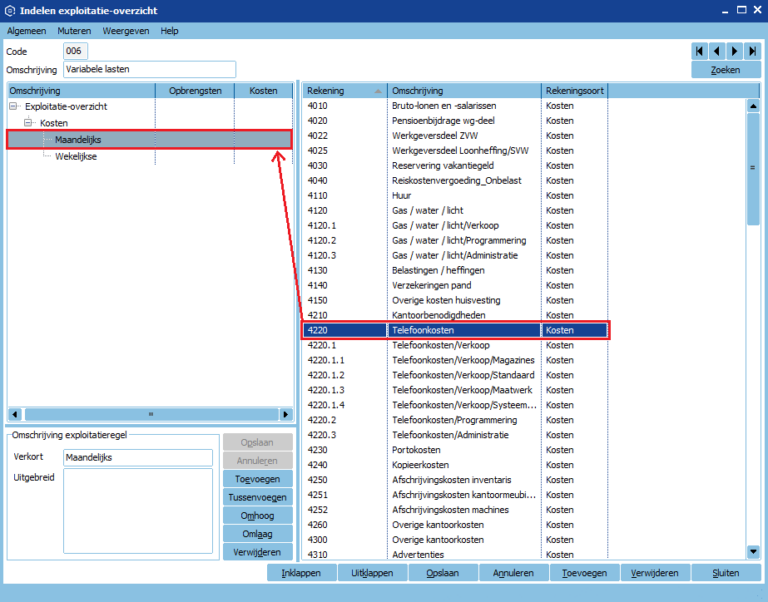Go to the first record navigation arrow
768x602 pixels.
point(700,51)
